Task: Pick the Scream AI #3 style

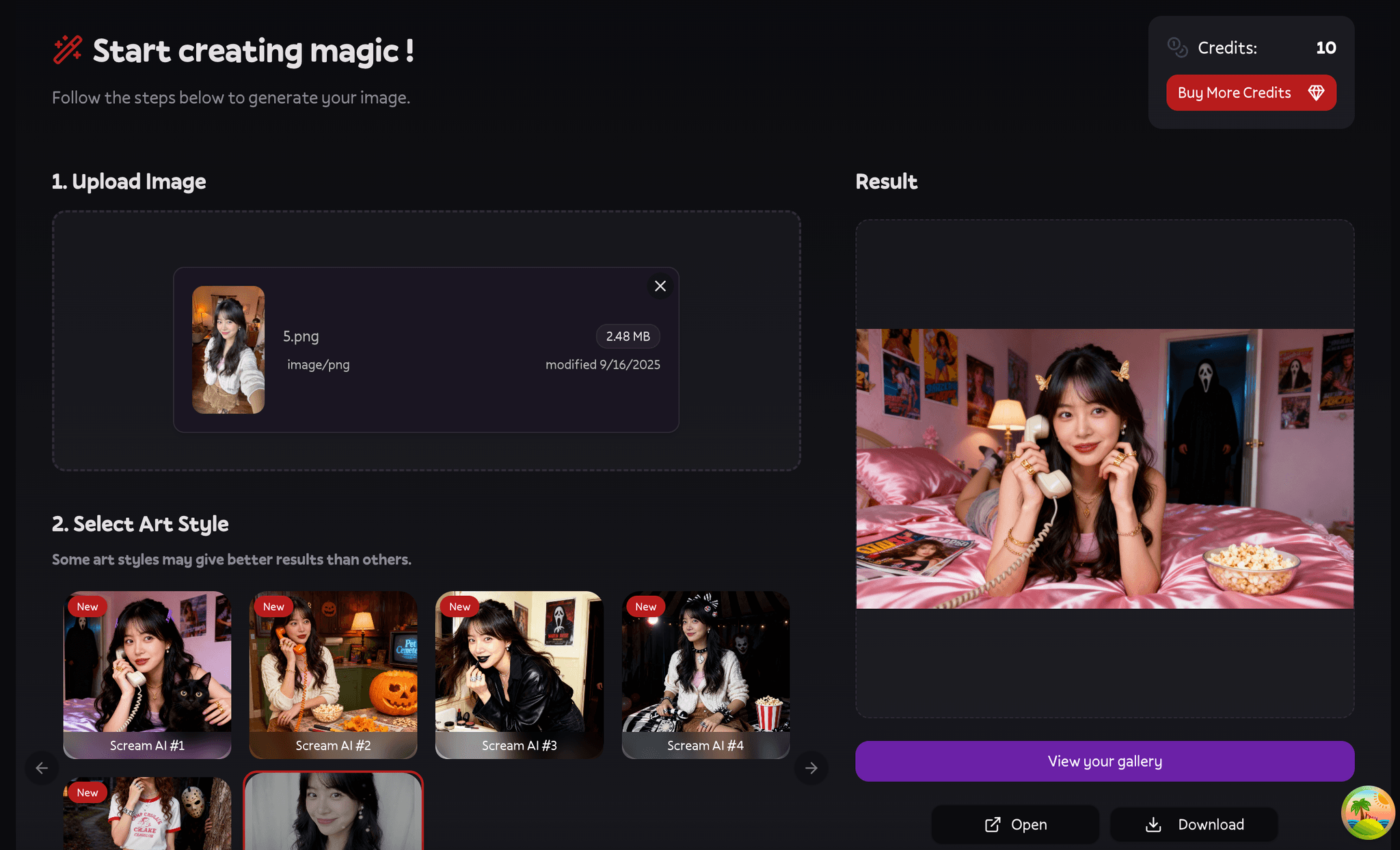Action: [x=519, y=674]
